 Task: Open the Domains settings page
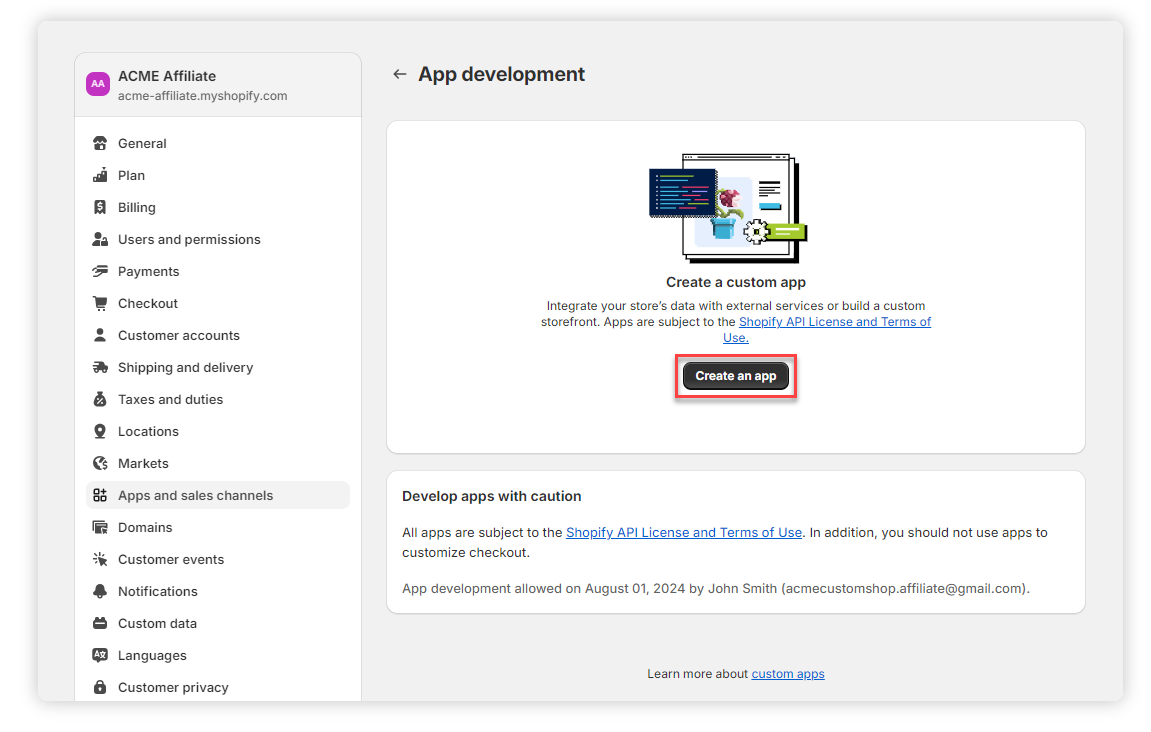click(145, 527)
